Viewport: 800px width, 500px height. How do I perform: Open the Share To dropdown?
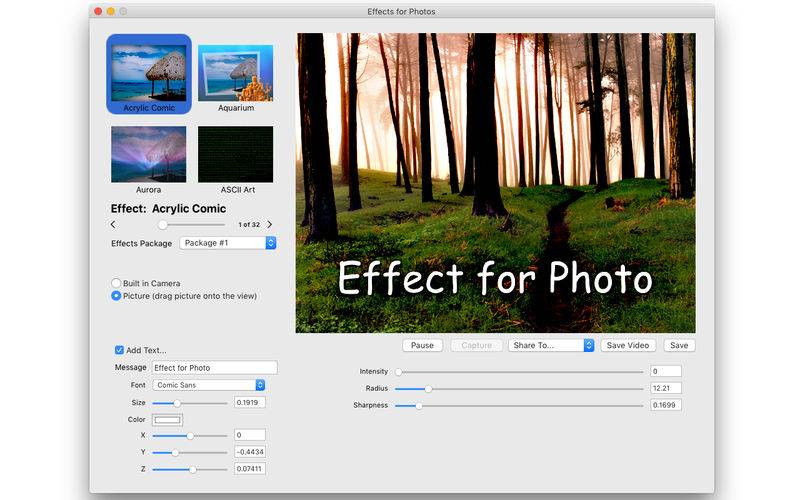551,345
